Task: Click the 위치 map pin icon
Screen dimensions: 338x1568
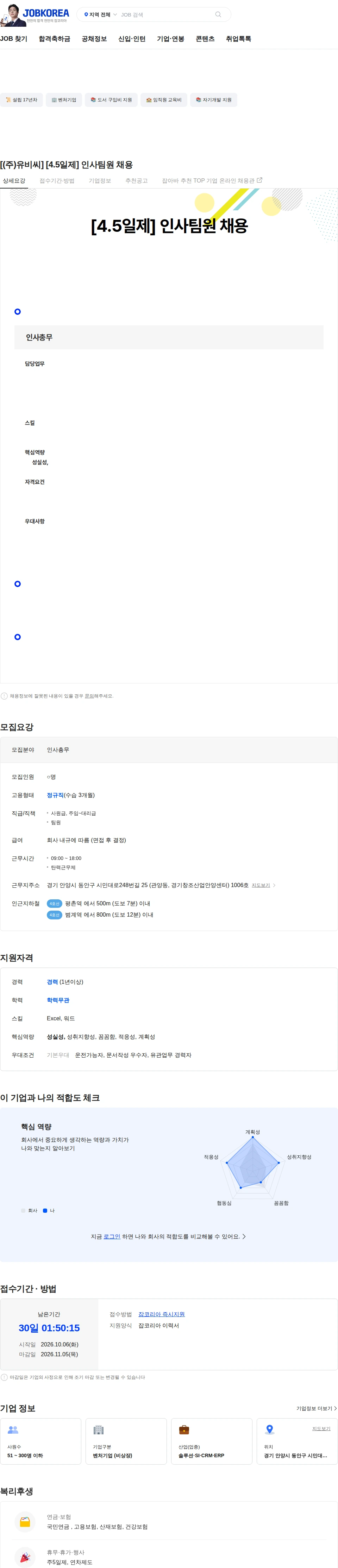Action: (x=270, y=1430)
